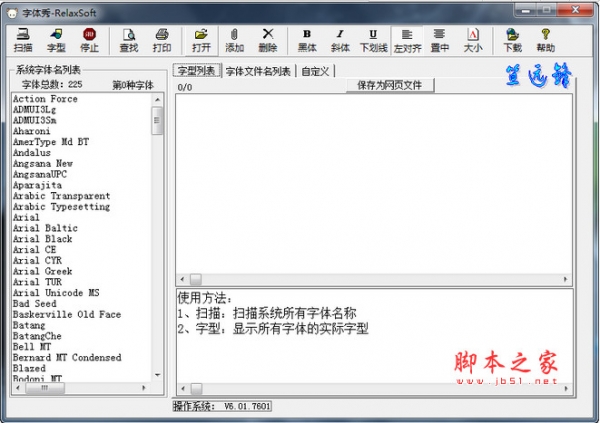The height and width of the screenshot is (423, 600).
Task: Select 置中 center alignment
Action: pyautogui.click(x=439, y=40)
